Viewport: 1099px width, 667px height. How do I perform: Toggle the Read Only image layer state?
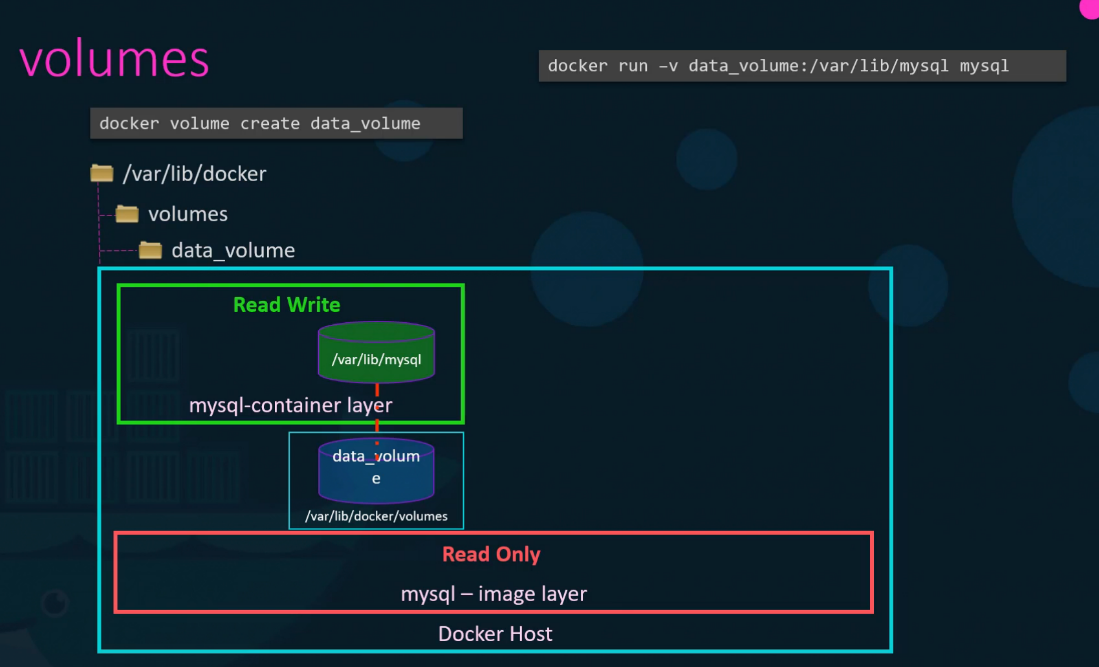tap(491, 554)
